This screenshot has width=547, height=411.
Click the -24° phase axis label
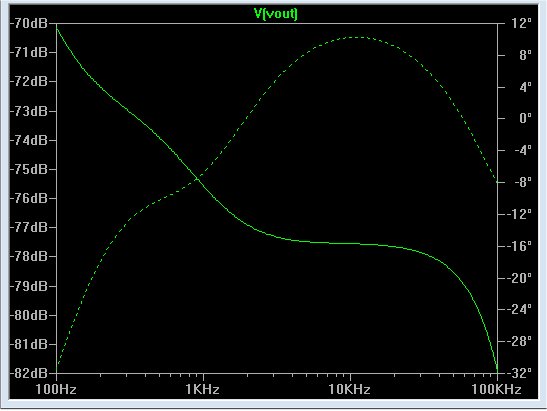coord(519,309)
